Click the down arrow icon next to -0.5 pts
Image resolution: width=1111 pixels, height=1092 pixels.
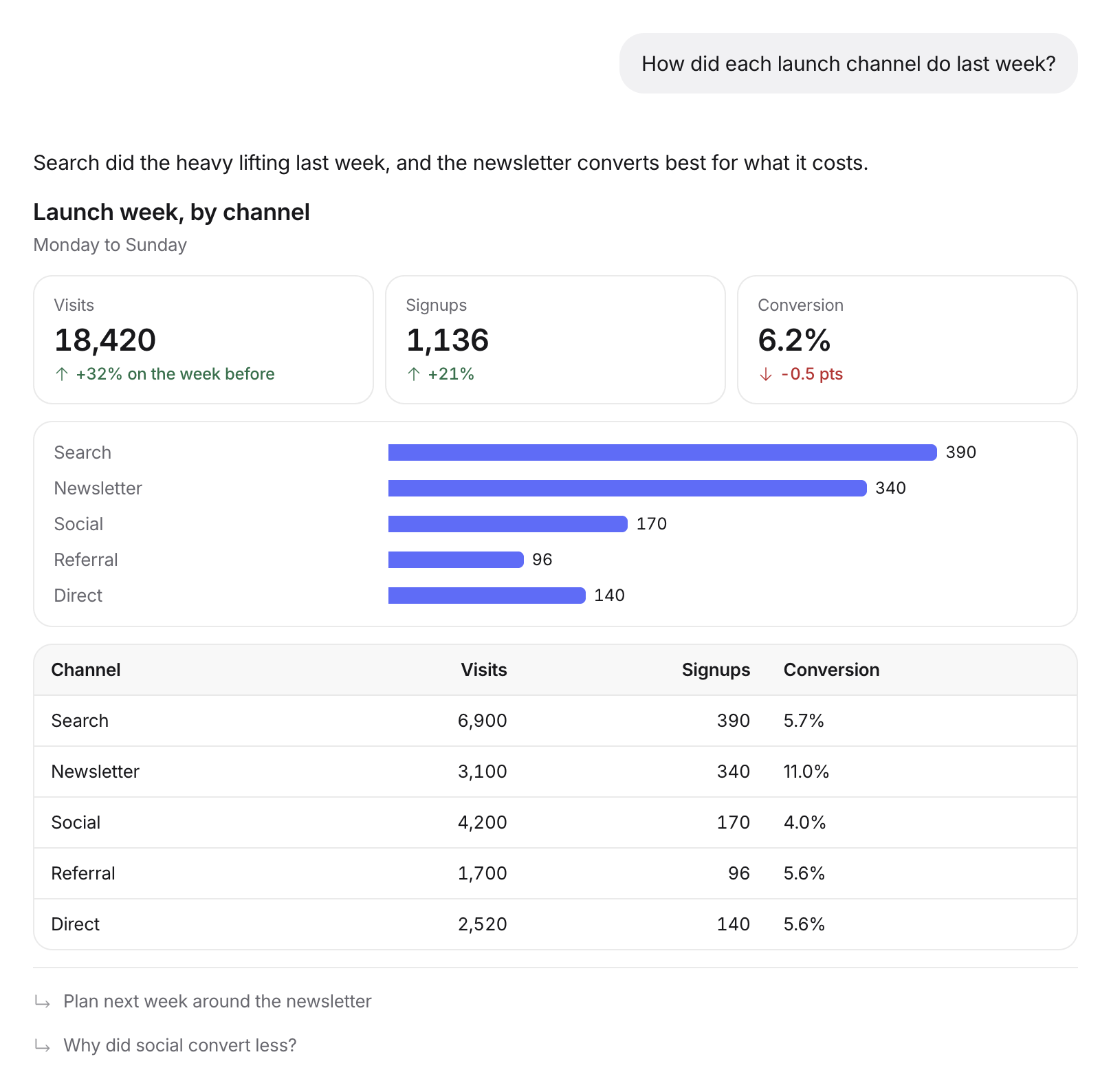click(x=766, y=374)
